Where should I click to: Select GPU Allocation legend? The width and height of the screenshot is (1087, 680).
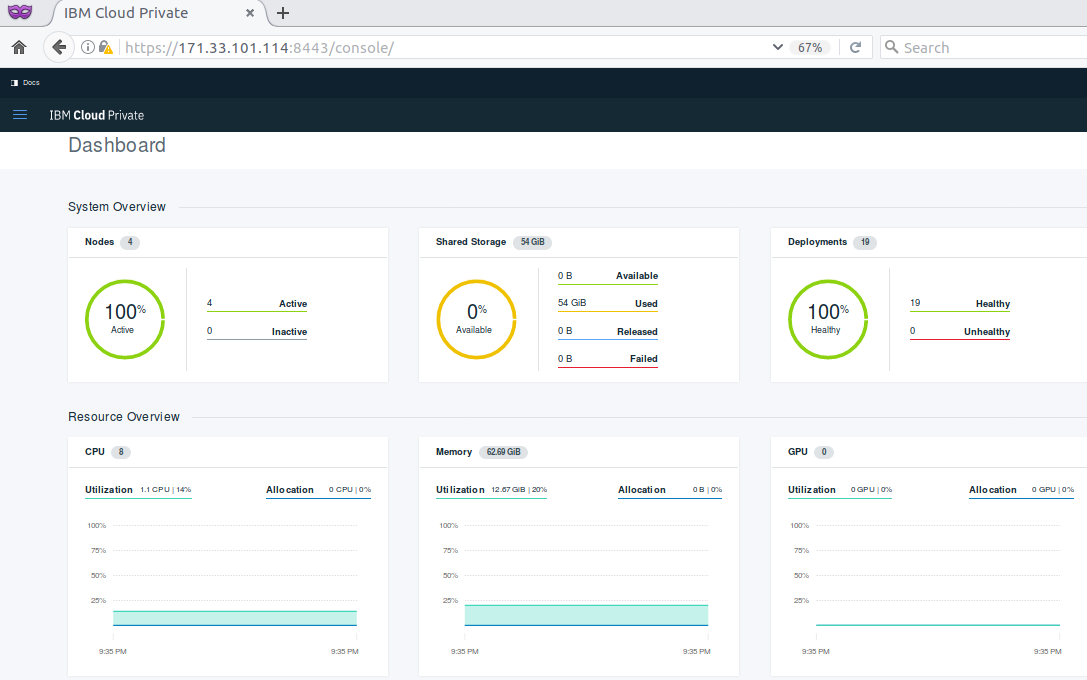[x=1021, y=490]
